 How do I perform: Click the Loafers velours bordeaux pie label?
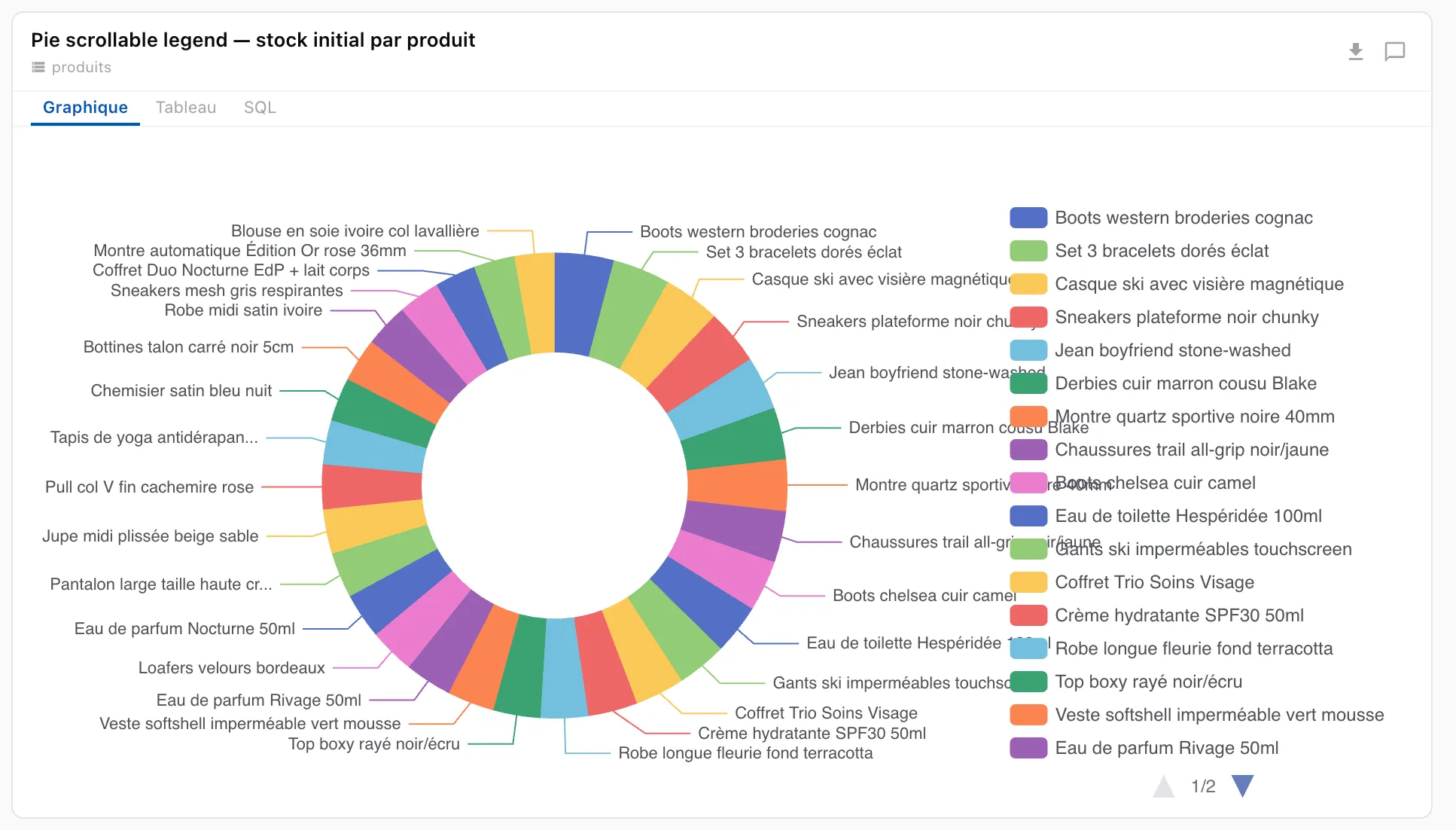[231, 668]
